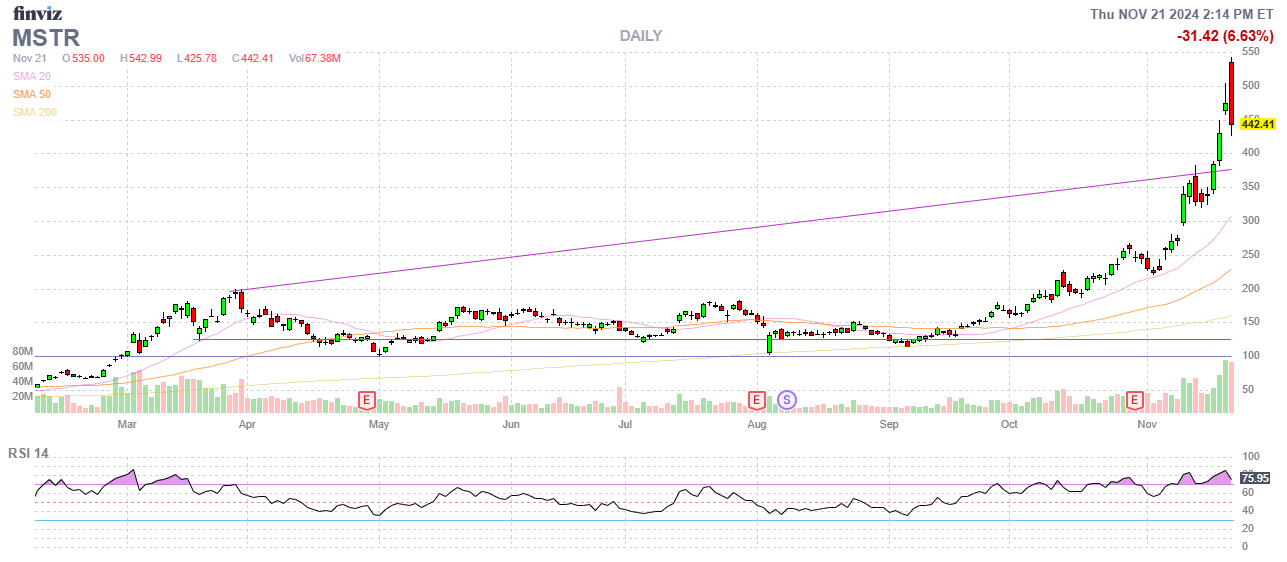Click the Oct label on the time axis

point(1009,424)
